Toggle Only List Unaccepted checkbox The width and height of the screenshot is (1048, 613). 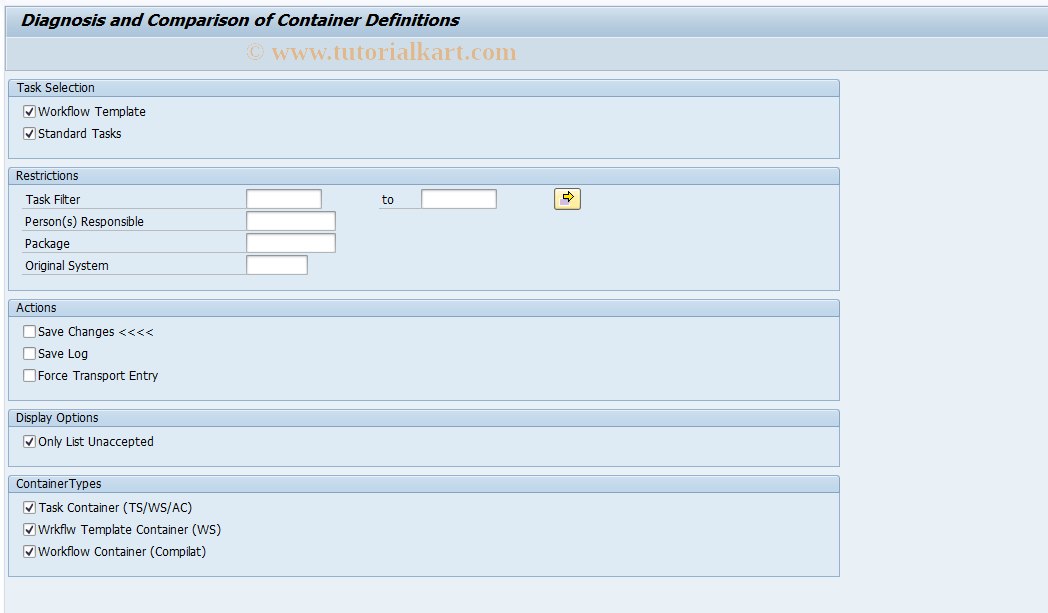(29, 441)
